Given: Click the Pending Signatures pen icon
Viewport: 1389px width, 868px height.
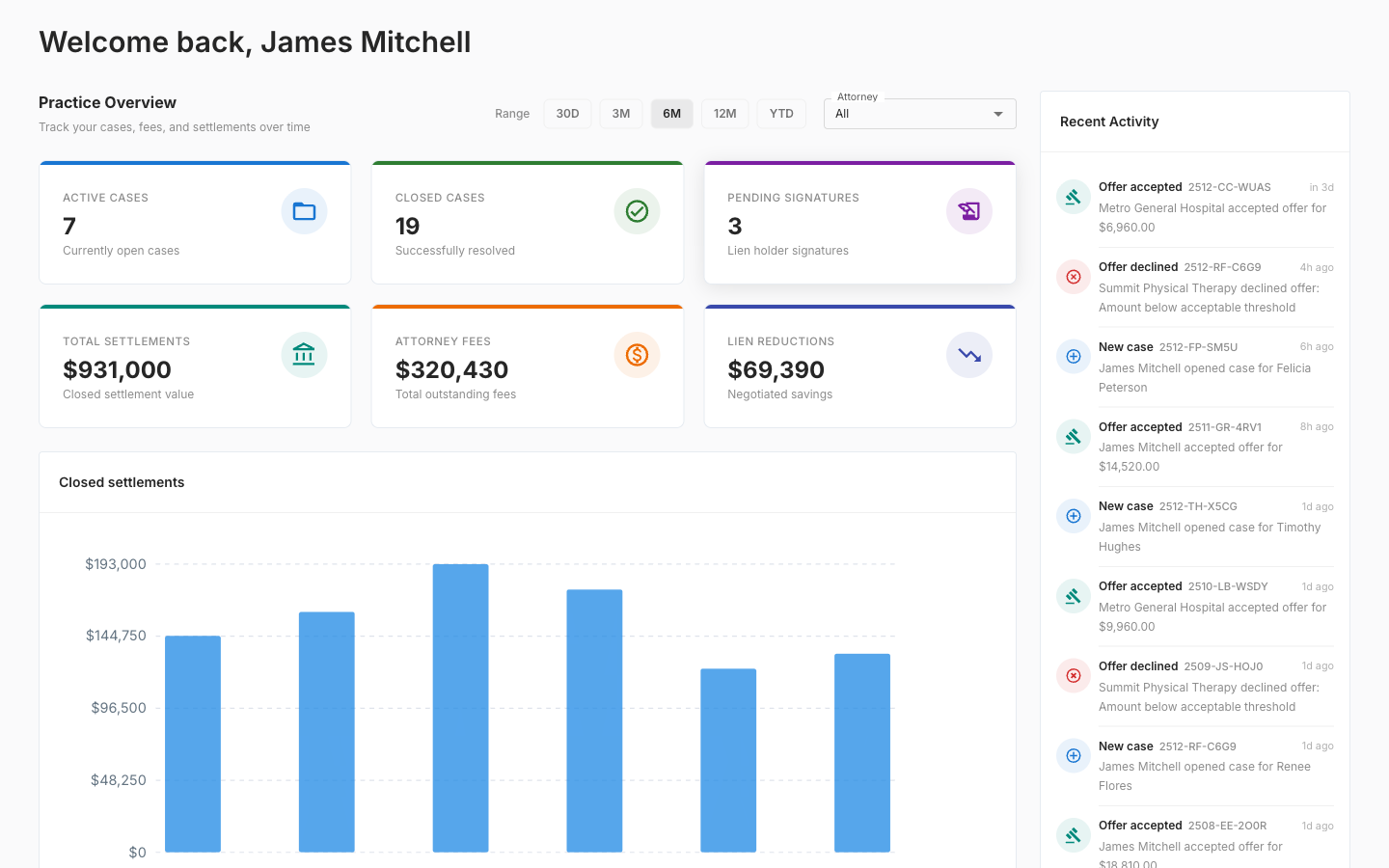Looking at the screenshot, I should click(x=968, y=210).
